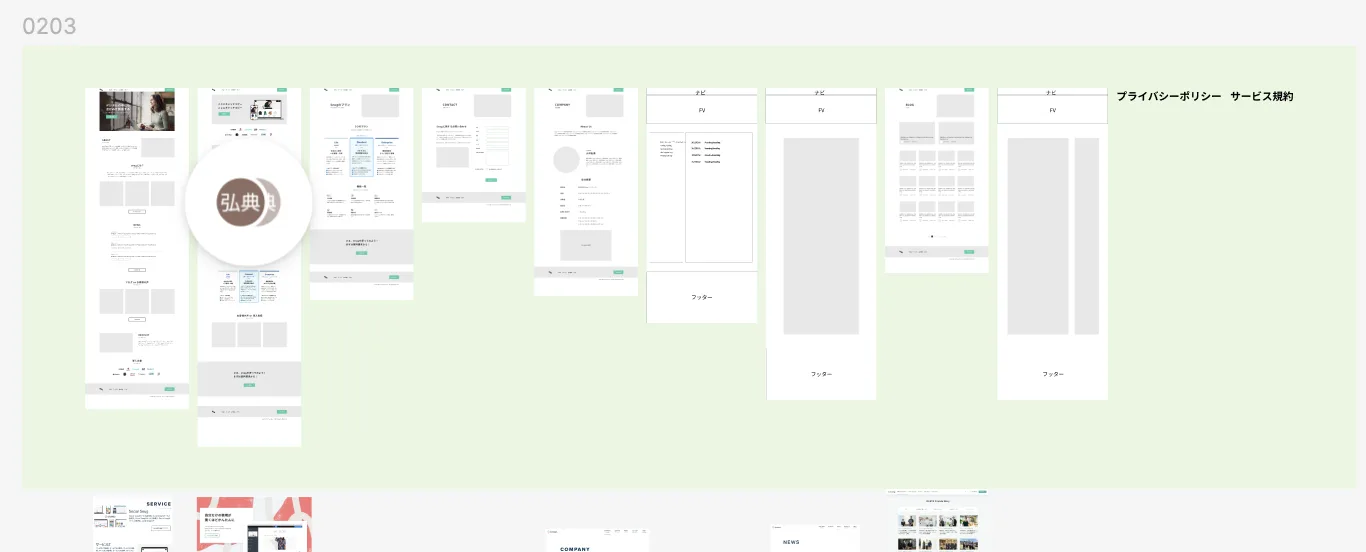Click the プライバシーポリシー text label
This screenshot has width=1366, height=552.
[x=1169, y=96]
